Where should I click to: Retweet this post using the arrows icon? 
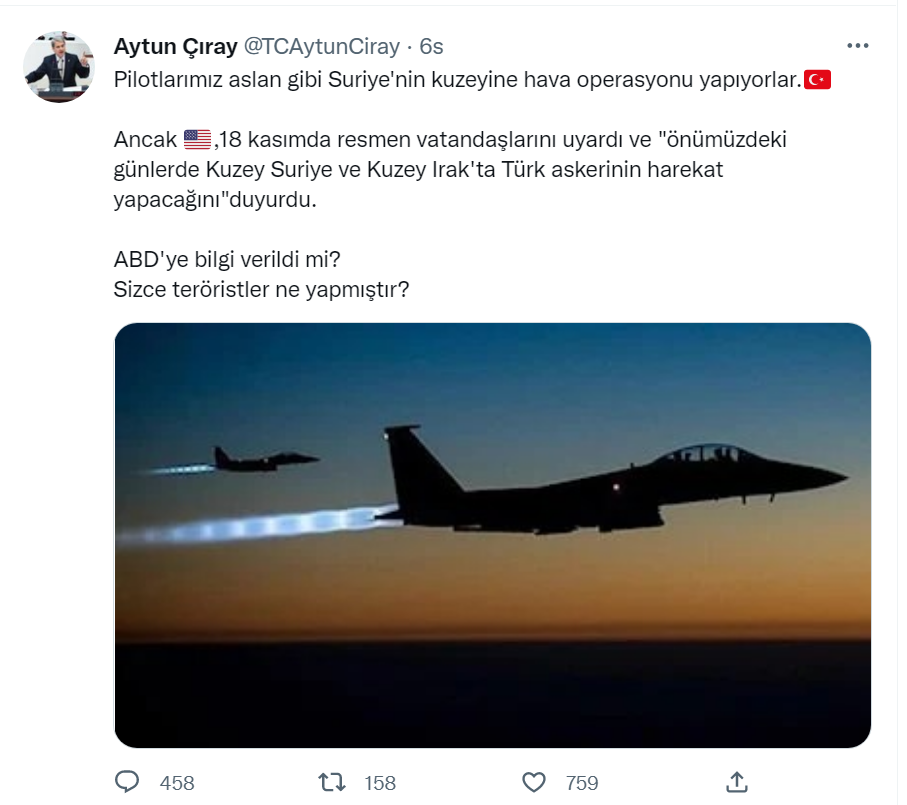pos(330,782)
